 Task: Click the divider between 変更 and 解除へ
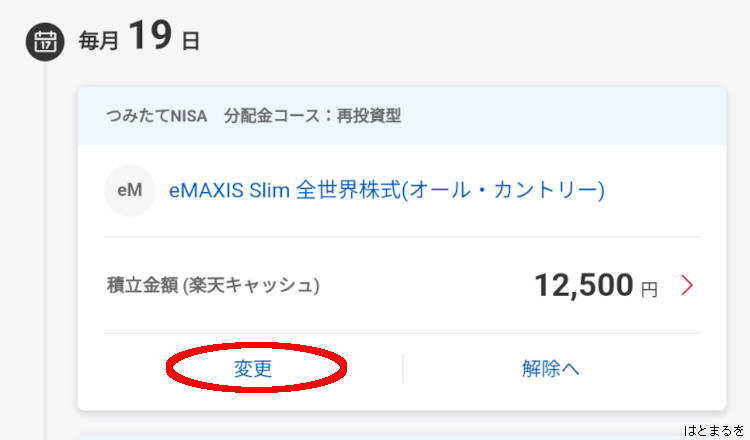coord(403,369)
